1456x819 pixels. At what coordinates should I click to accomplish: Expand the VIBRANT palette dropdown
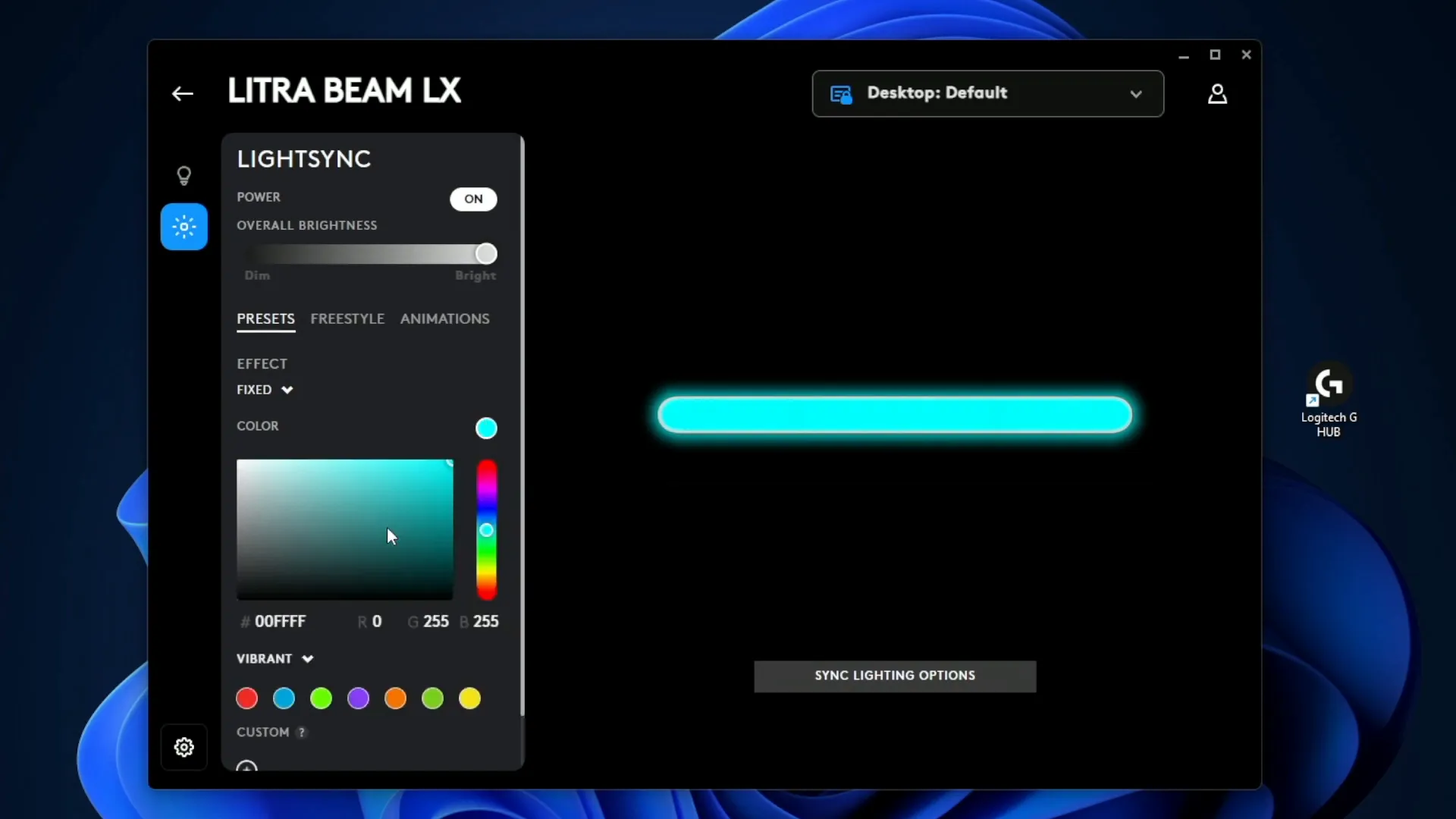pos(275,659)
